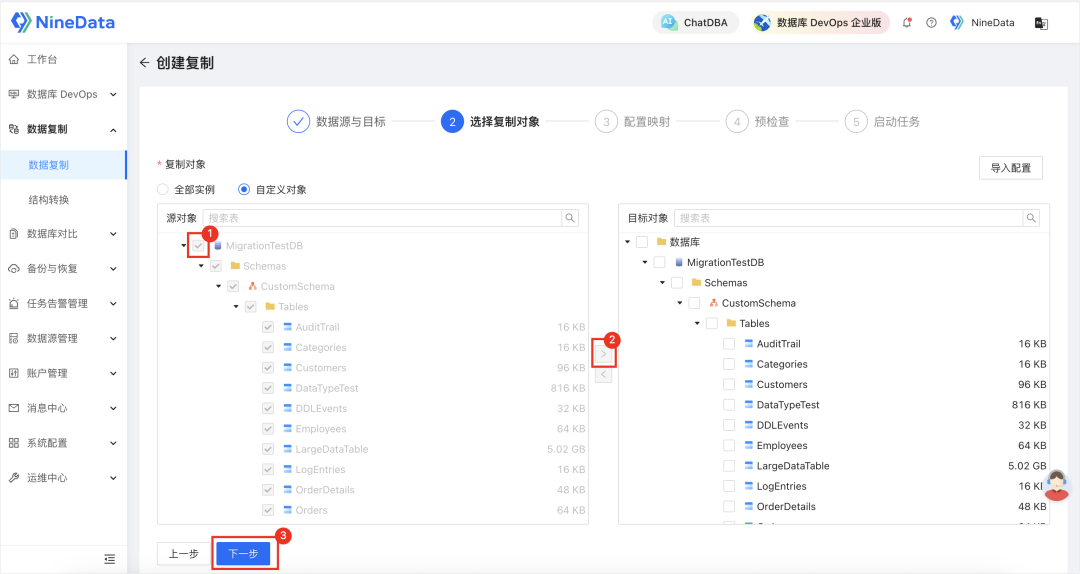Click the language switch icon
The width and height of the screenshot is (1080, 574).
tap(1040, 23)
